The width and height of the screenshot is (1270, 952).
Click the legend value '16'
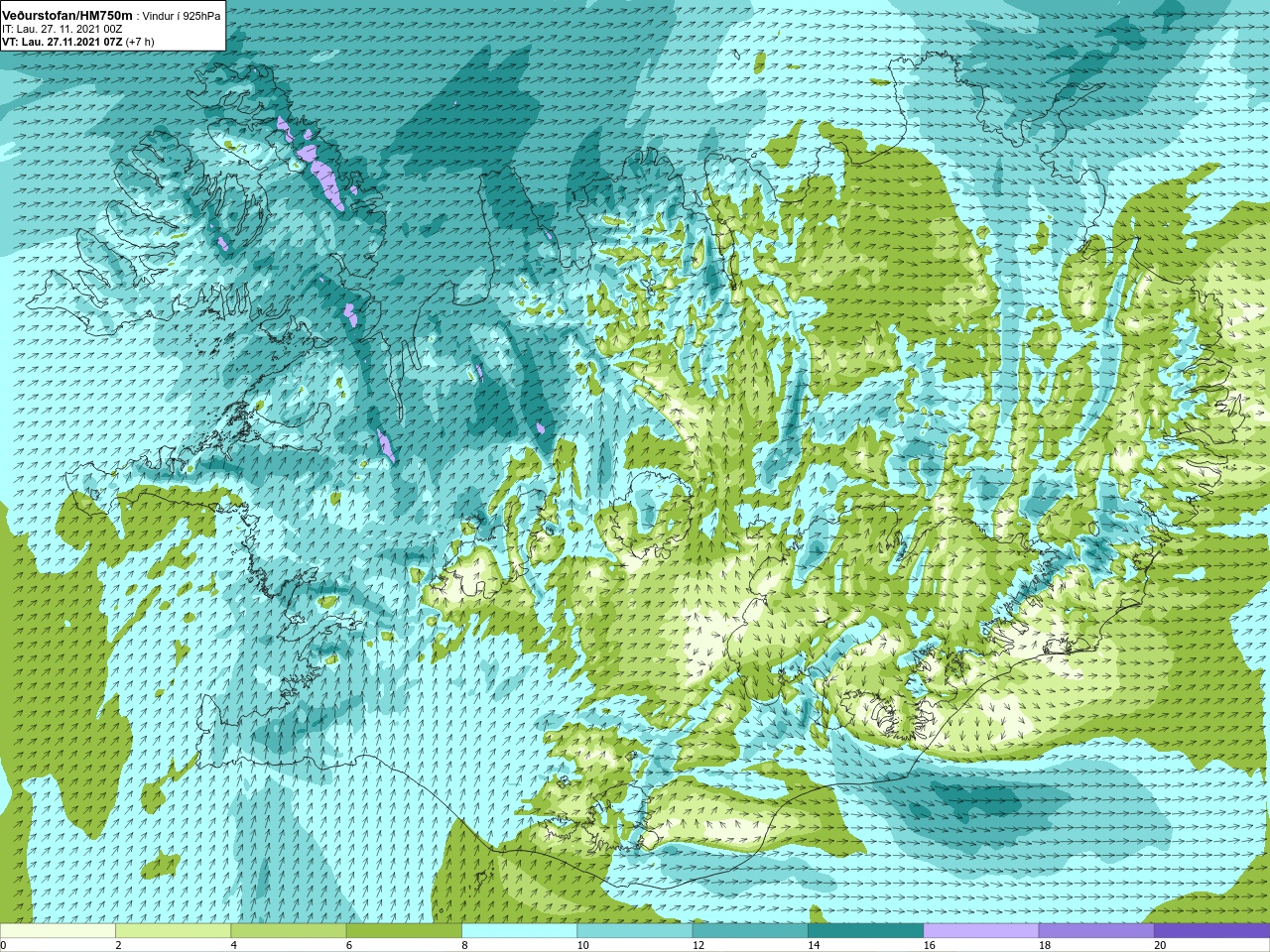pos(929,945)
